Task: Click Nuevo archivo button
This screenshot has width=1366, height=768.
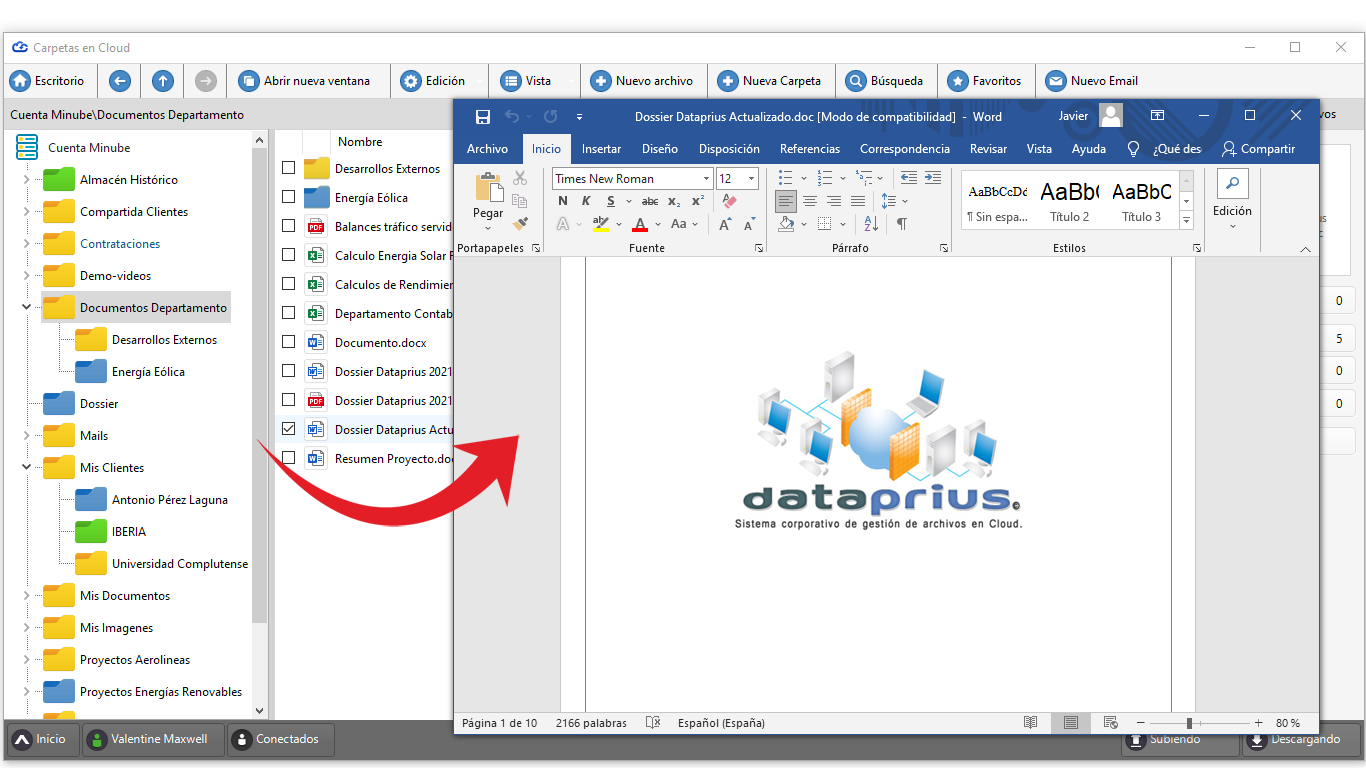Action: click(x=642, y=81)
